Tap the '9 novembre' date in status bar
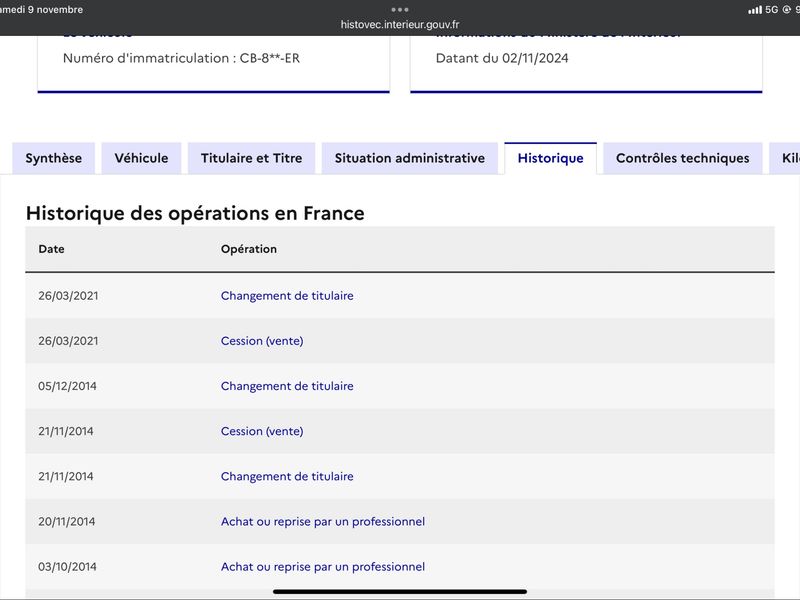This screenshot has width=800, height=600. [x=55, y=10]
